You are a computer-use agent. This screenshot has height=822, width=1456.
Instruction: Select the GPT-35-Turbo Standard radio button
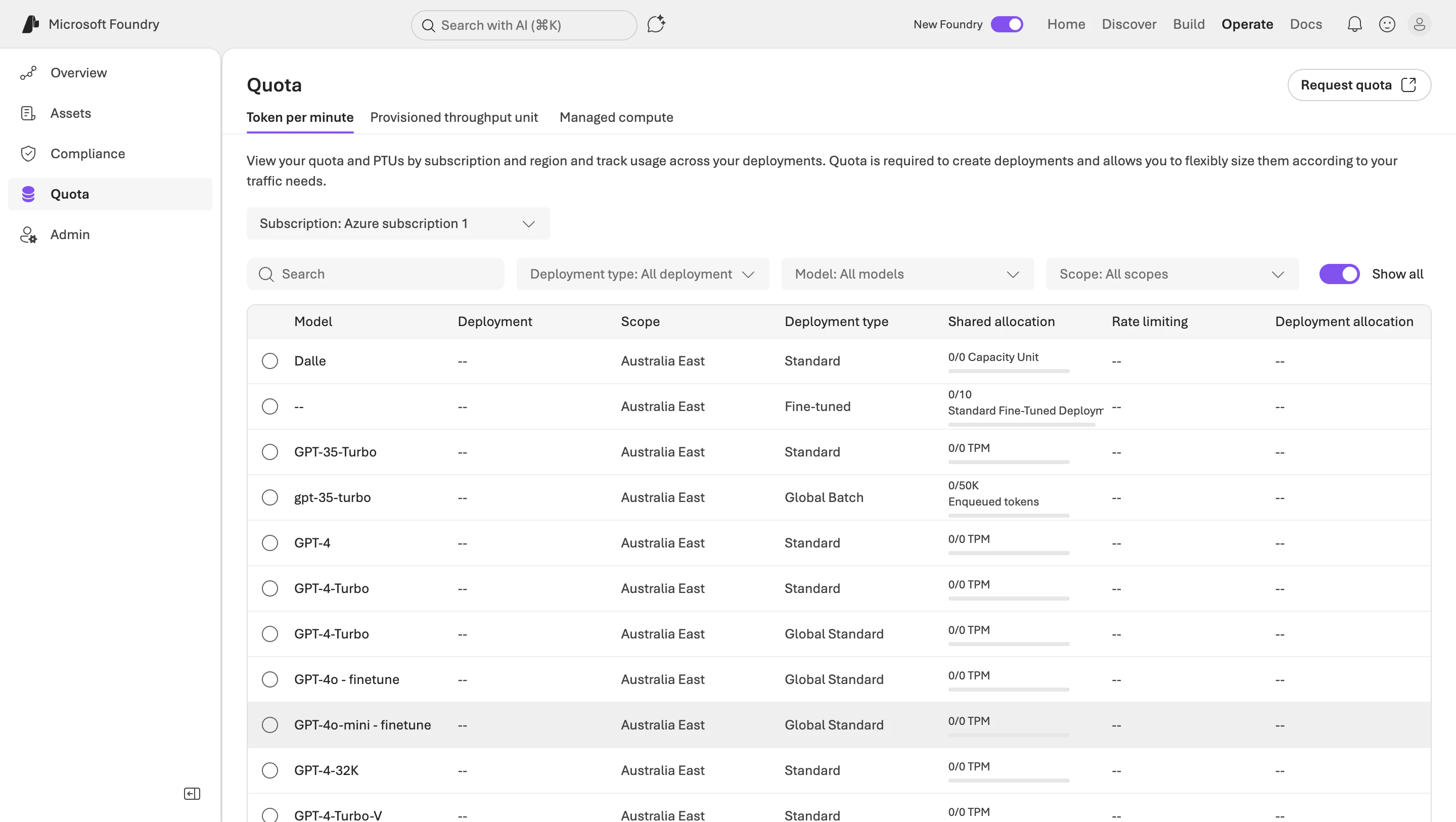[269, 452]
